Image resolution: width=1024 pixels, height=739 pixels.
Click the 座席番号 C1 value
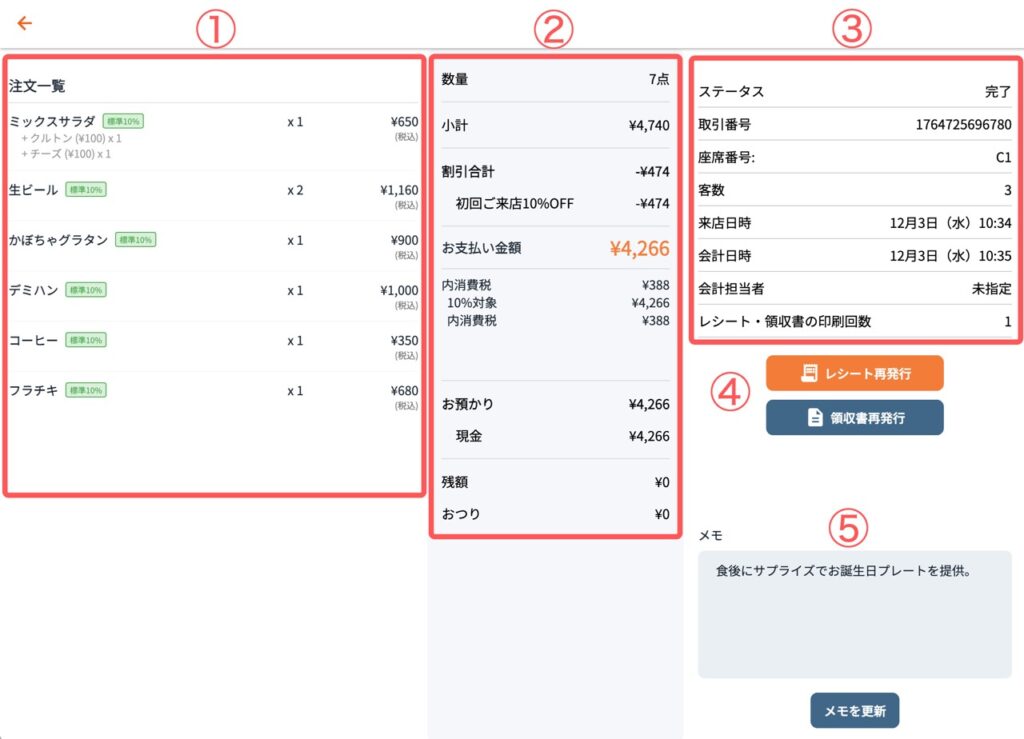pos(1002,158)
